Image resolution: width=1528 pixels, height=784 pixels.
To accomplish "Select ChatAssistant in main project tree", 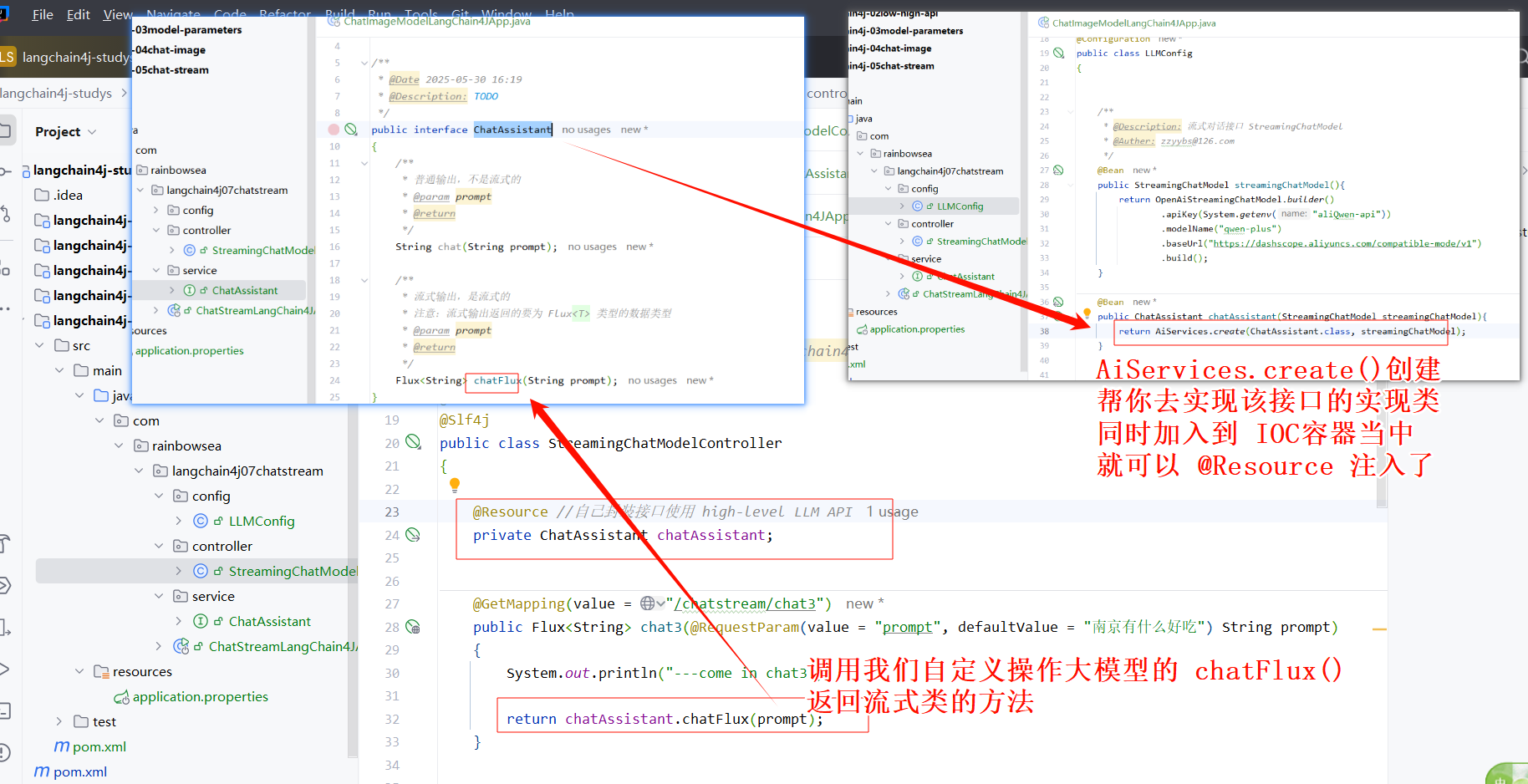I will click(269, 621).
